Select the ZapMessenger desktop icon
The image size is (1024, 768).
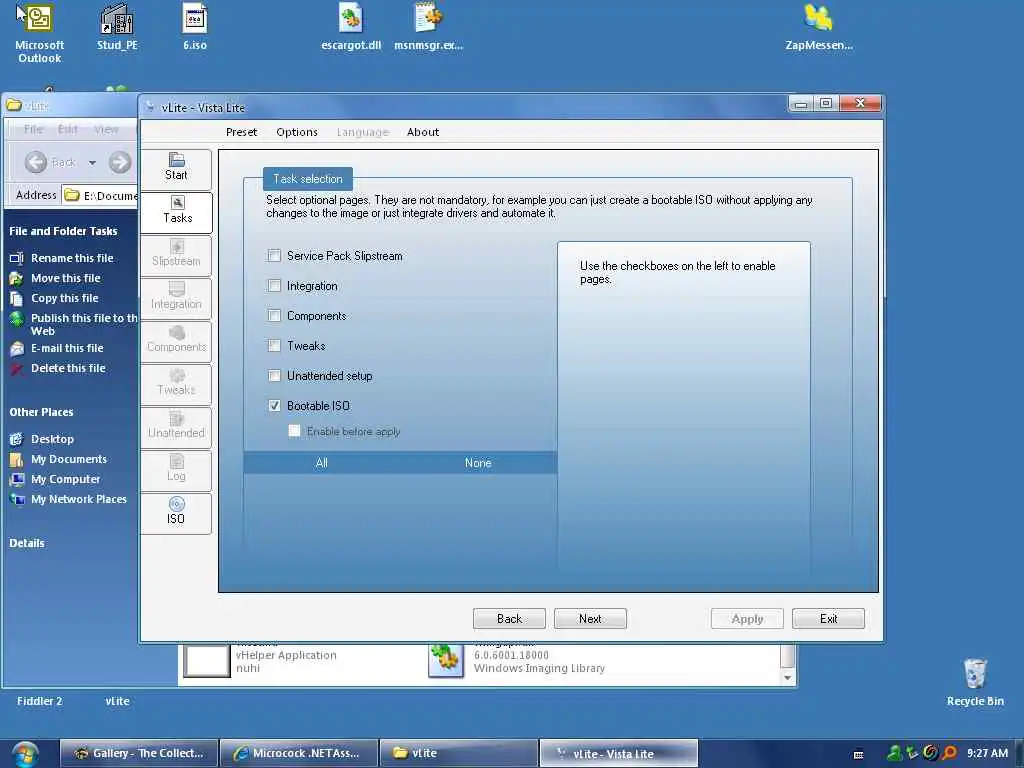819,27
